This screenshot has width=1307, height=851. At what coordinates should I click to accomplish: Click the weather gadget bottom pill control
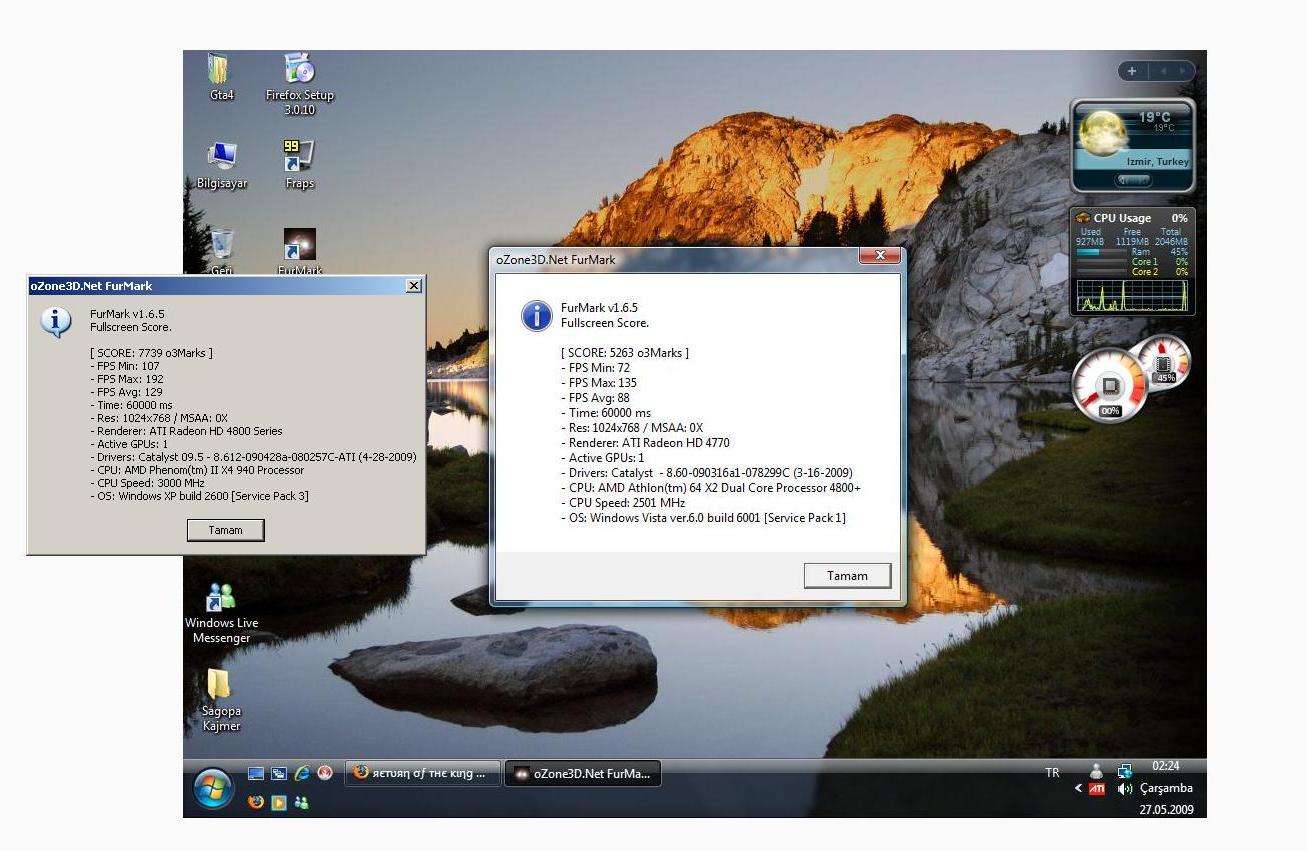click(1133, 180)
